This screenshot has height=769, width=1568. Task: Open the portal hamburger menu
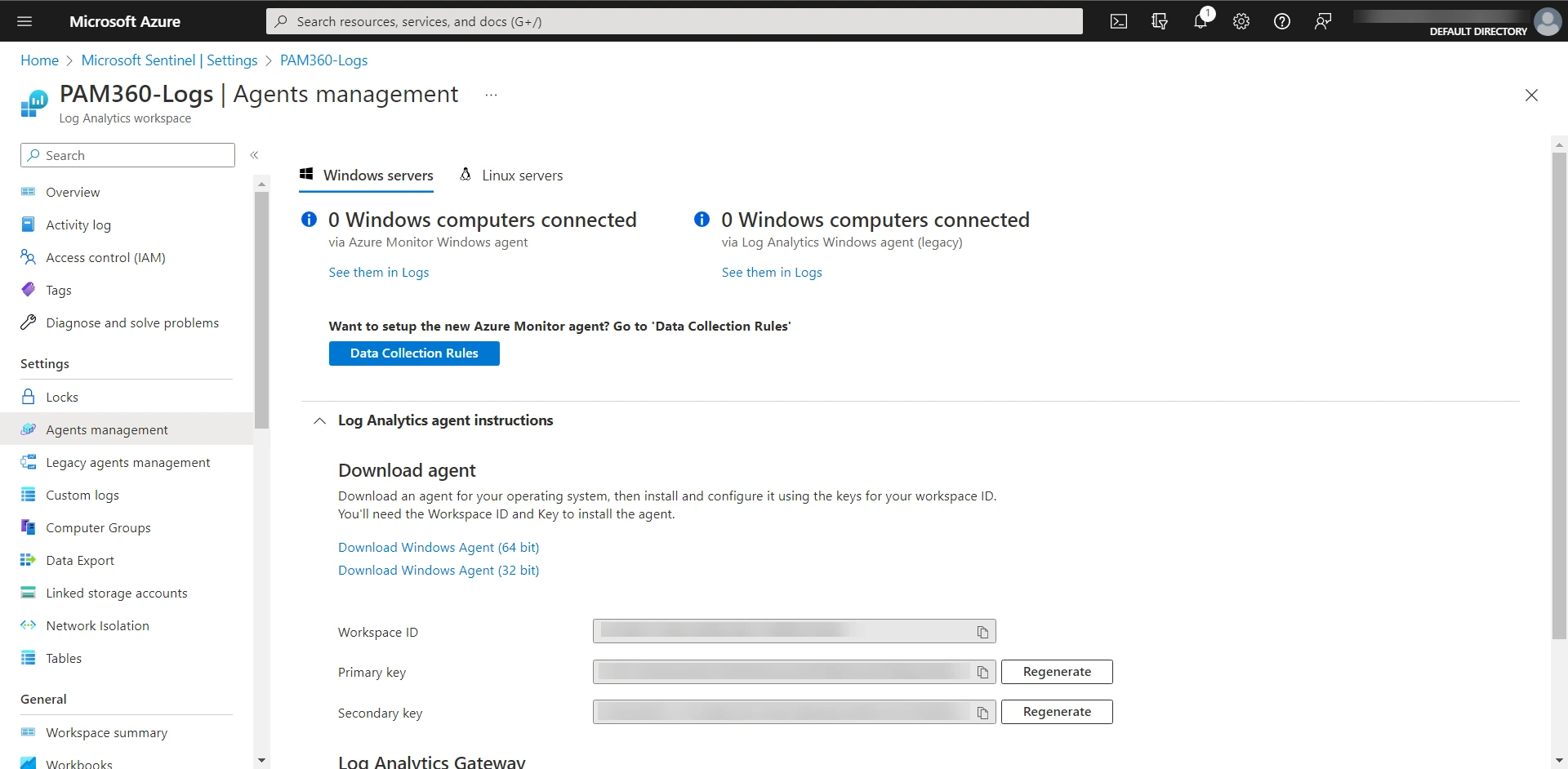point(24,21)
